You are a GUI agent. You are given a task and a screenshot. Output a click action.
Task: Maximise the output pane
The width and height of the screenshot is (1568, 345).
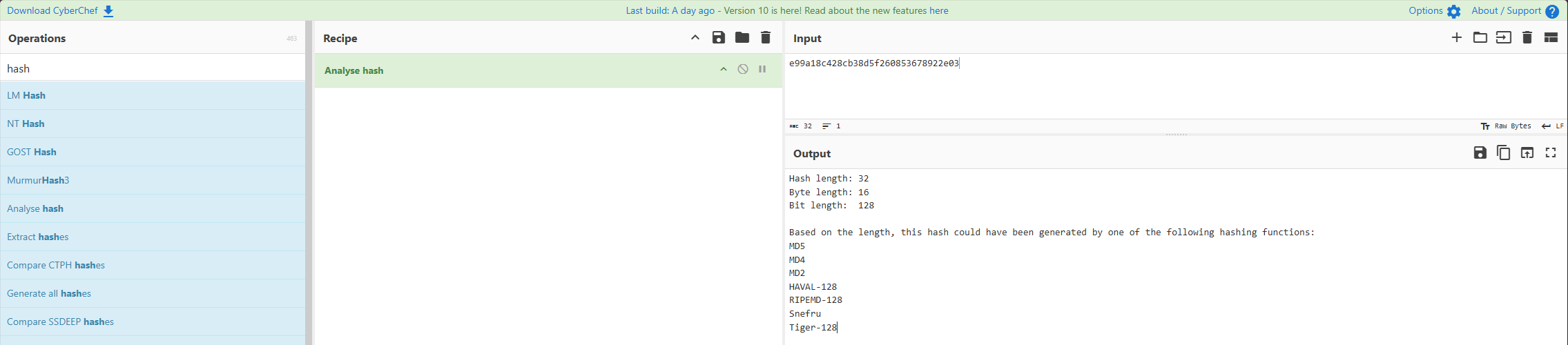point(1551,153)
